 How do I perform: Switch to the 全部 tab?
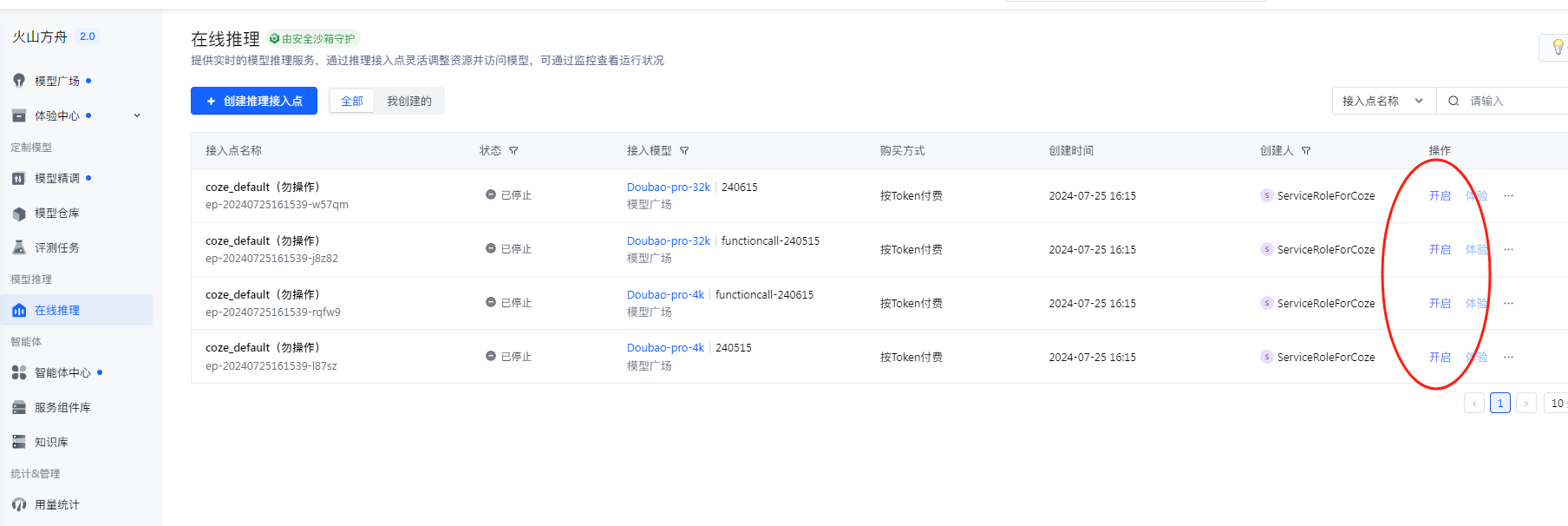point(352,101)
